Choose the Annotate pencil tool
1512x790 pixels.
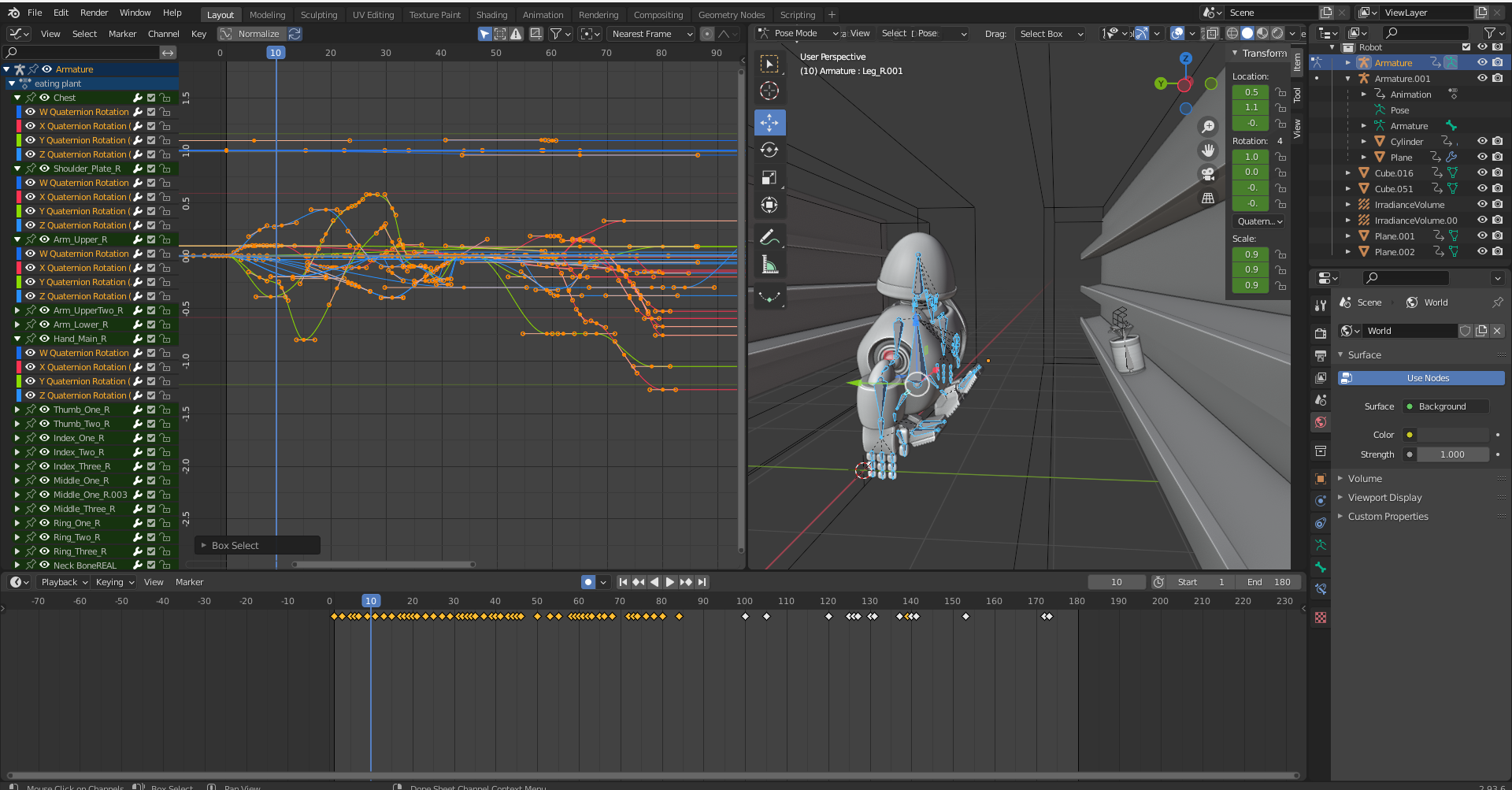pos(769,237)
